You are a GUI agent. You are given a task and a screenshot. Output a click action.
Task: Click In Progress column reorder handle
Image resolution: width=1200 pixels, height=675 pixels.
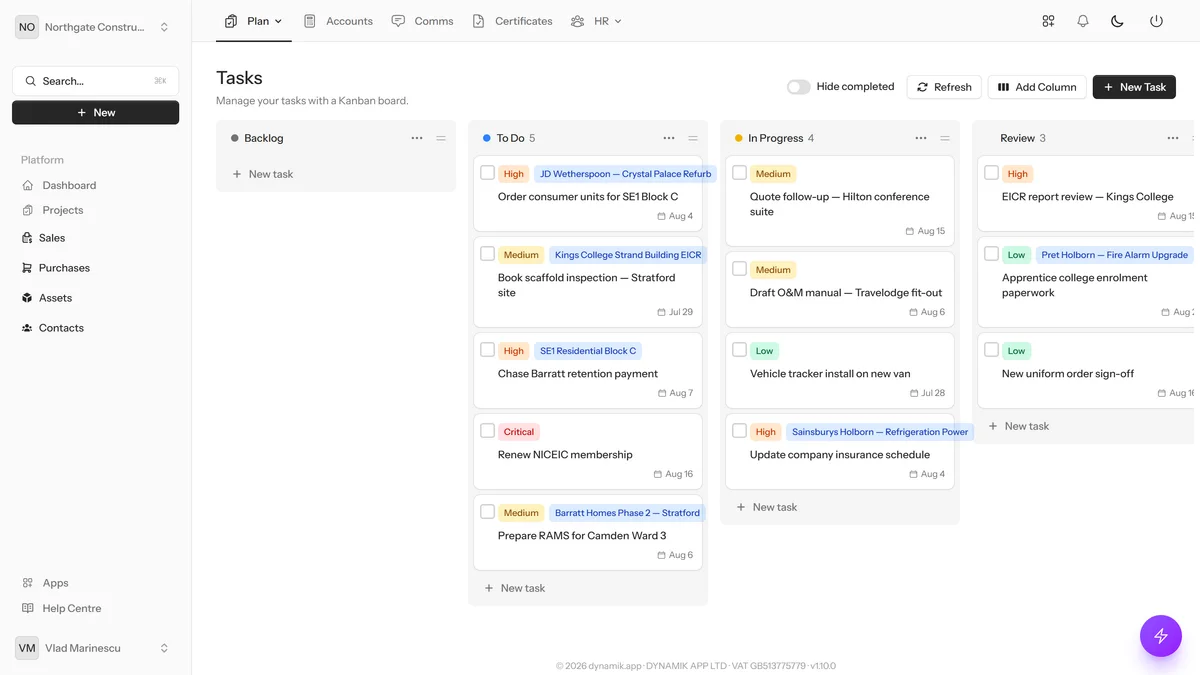(945, 138)
